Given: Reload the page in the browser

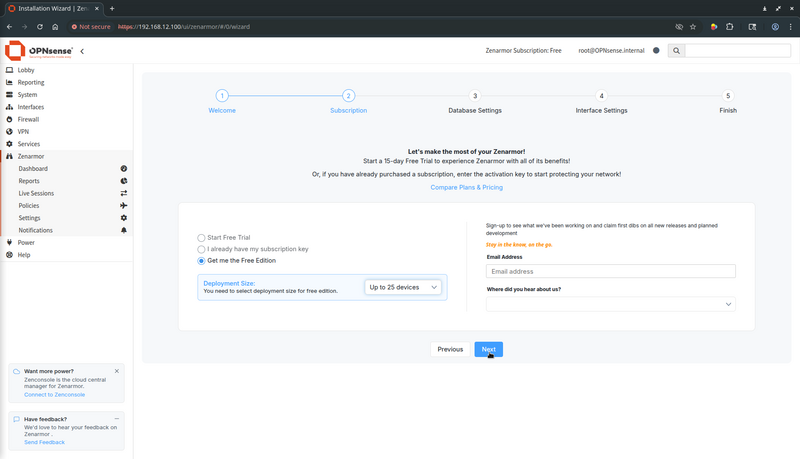Looking at the screenshot, I should [x=40, y=27].
